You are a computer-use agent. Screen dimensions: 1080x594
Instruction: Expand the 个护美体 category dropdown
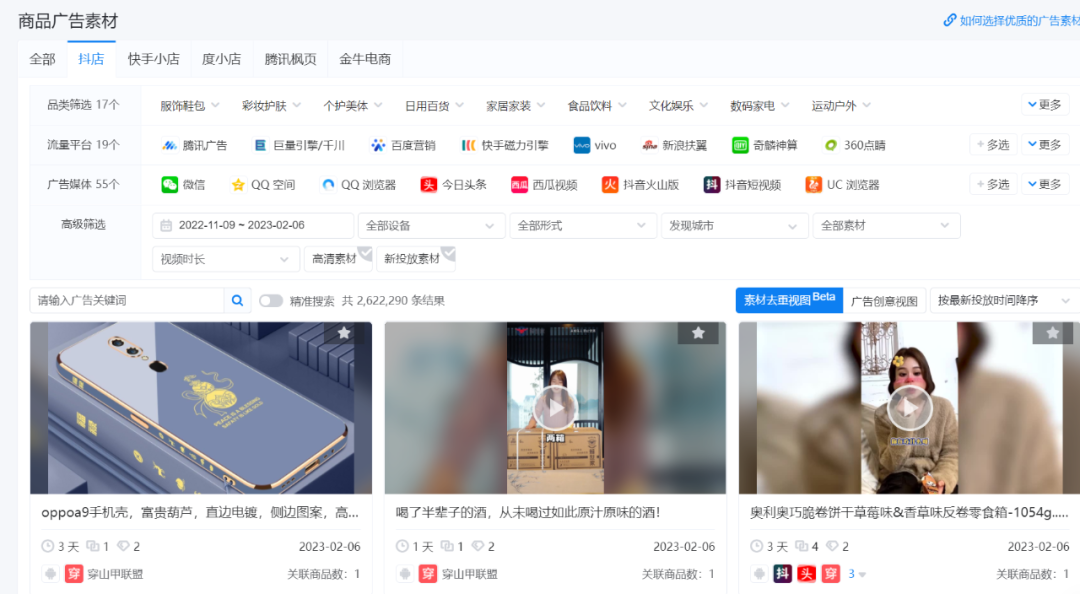tap(352, 105)
